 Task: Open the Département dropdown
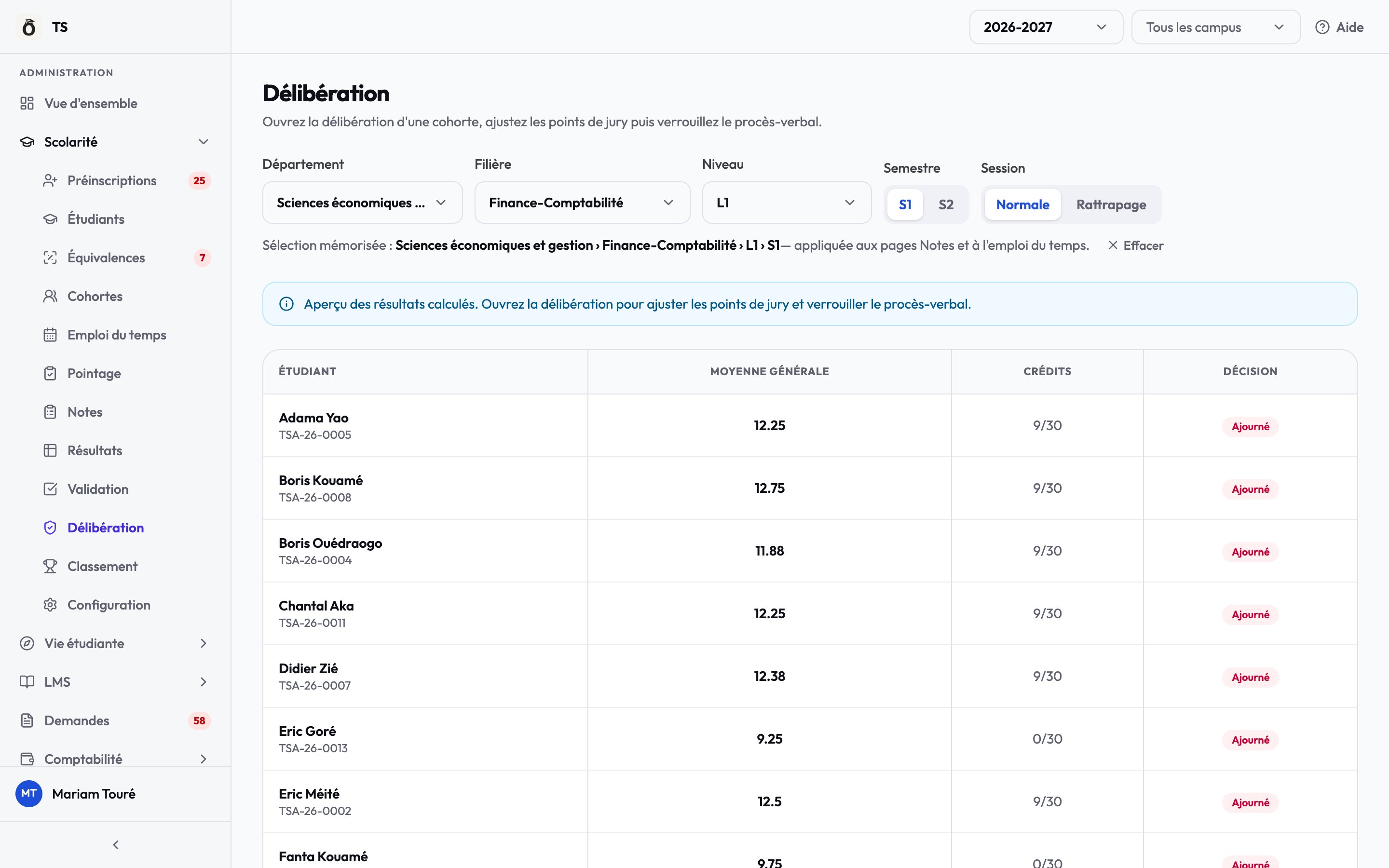coord(363,203)
